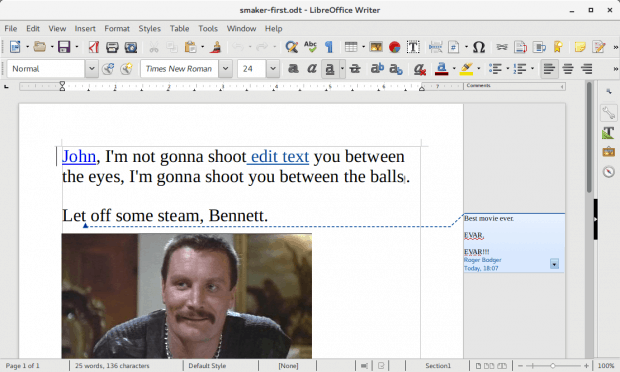Insert a comment note
Viewport: 620px width, 372px height.
coord(580,47)
